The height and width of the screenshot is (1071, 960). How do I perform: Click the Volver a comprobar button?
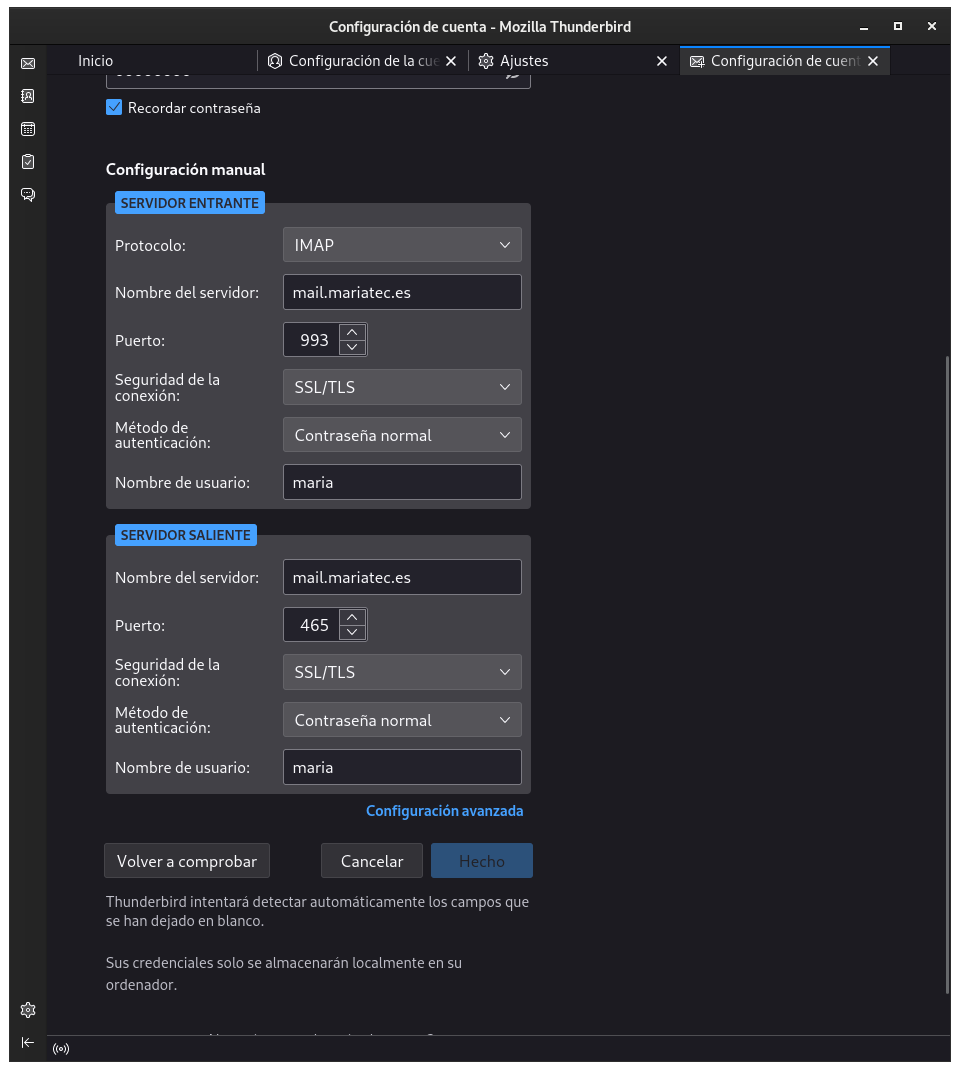tap(187, 861)
